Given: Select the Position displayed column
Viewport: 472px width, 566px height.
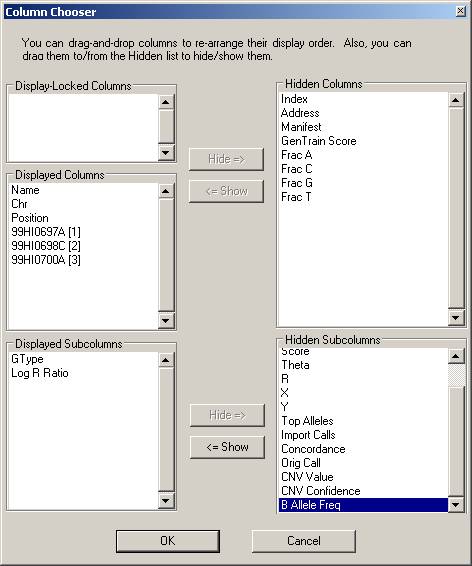Looking at the screenshot, I should click(x=30, y=218).
